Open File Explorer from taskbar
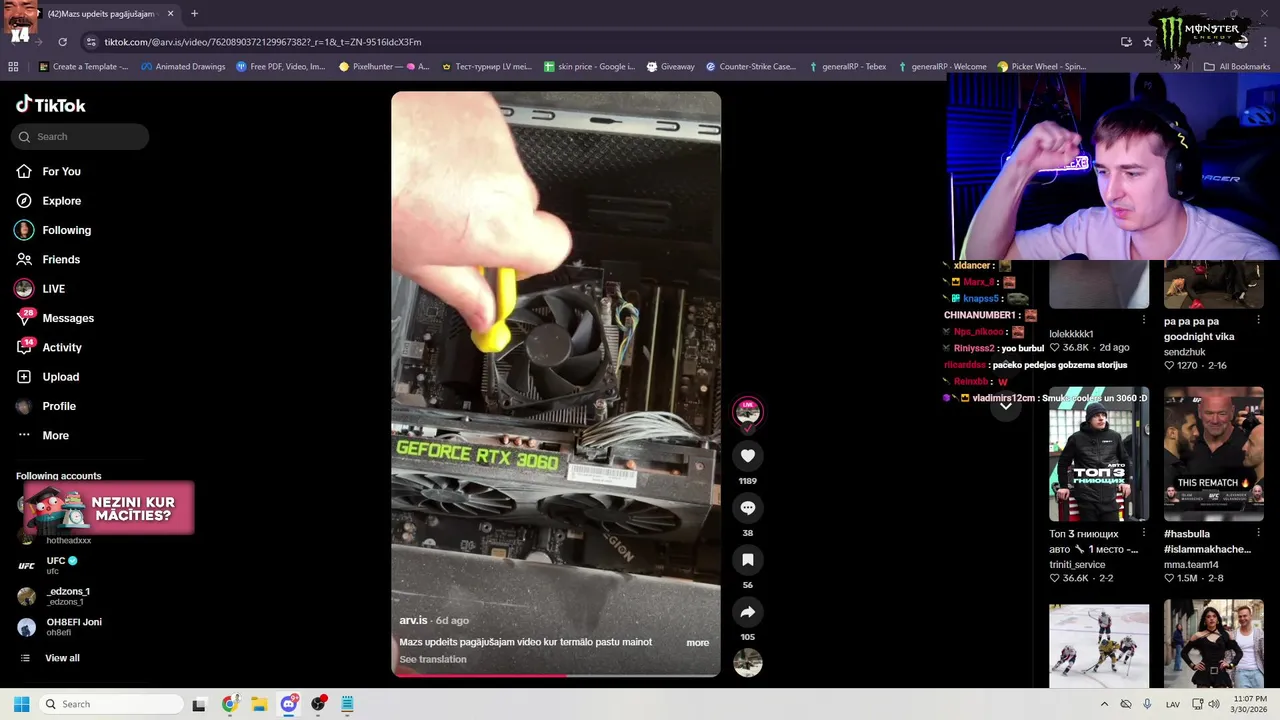 point(259,704)
